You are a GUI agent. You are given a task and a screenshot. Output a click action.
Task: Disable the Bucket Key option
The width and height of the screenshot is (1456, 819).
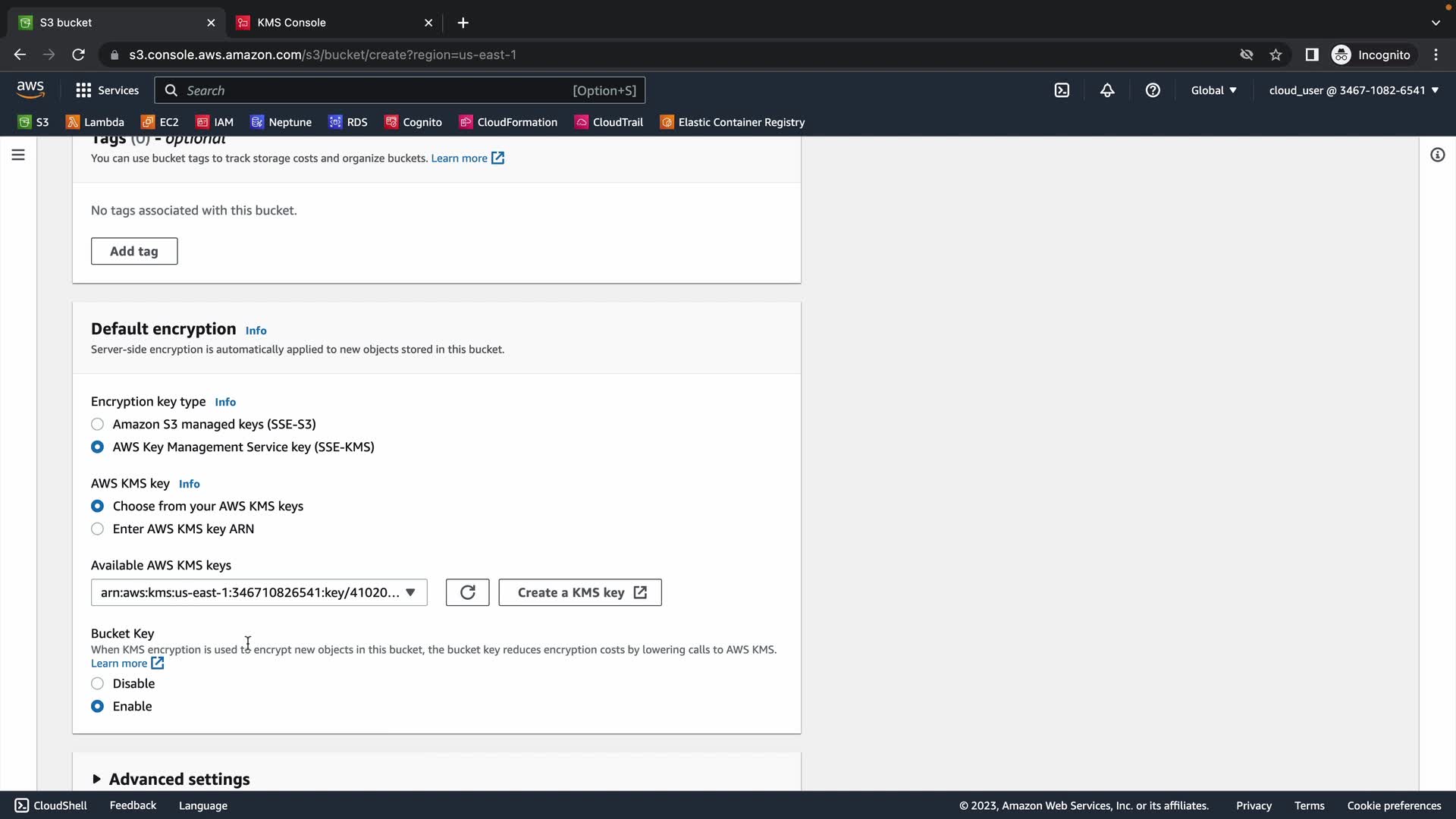[x=98, y=683]
